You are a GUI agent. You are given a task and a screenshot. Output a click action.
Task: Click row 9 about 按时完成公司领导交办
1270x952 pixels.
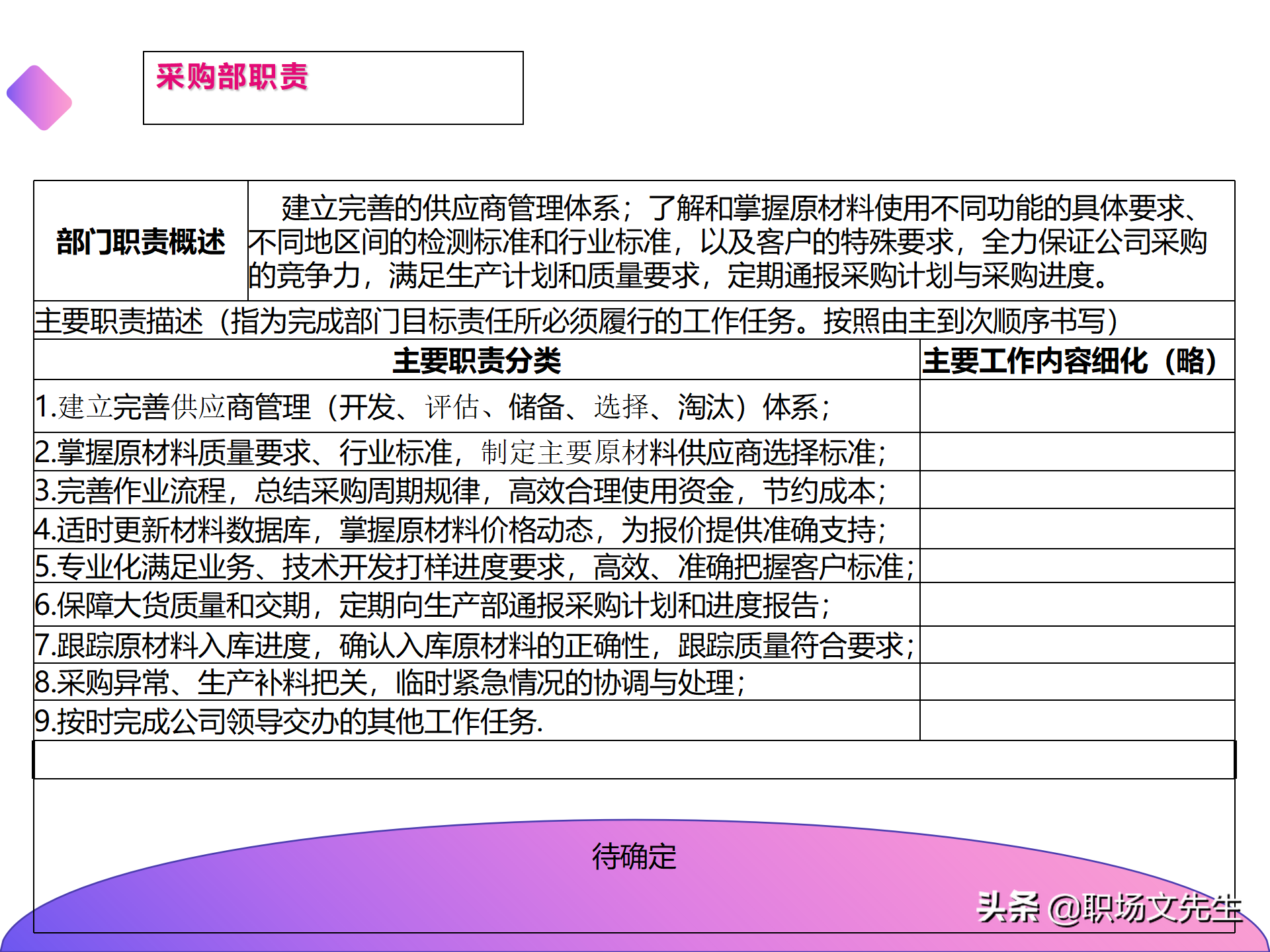(x=477, y=721)
